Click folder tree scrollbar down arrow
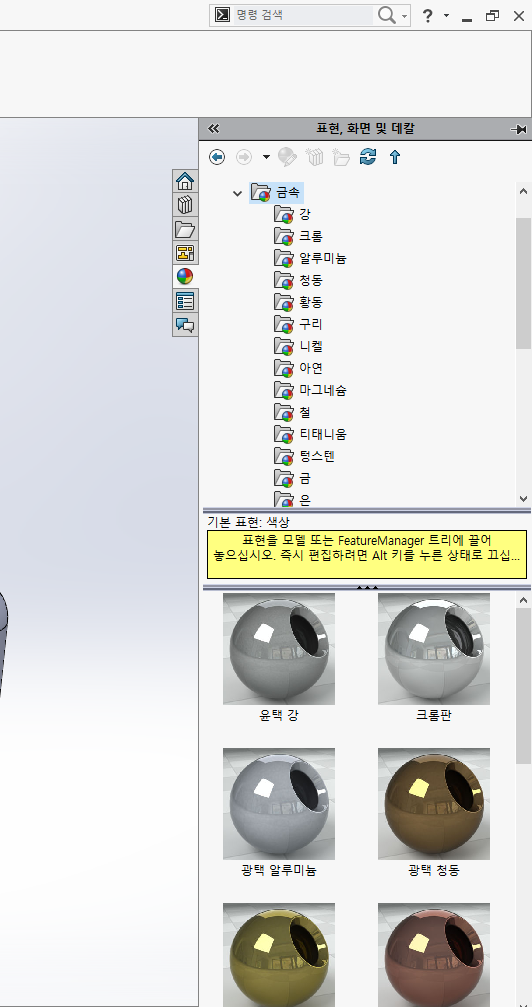This screenshot has width=532, height=1007. [x=523, y=498]
